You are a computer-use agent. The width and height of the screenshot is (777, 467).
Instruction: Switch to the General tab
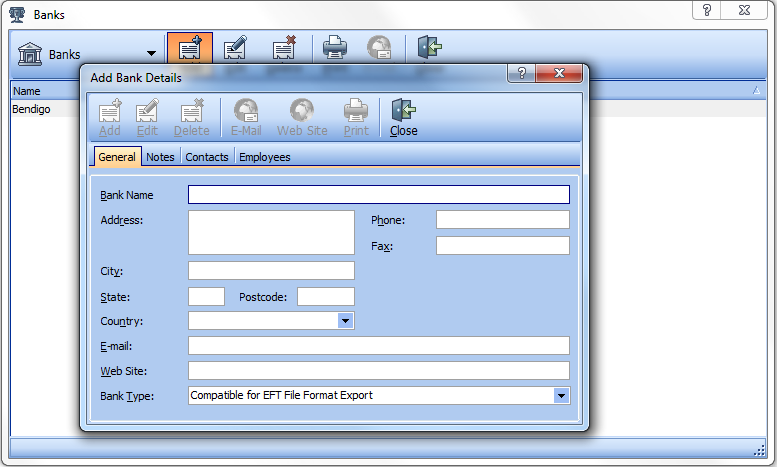(117, 157)
